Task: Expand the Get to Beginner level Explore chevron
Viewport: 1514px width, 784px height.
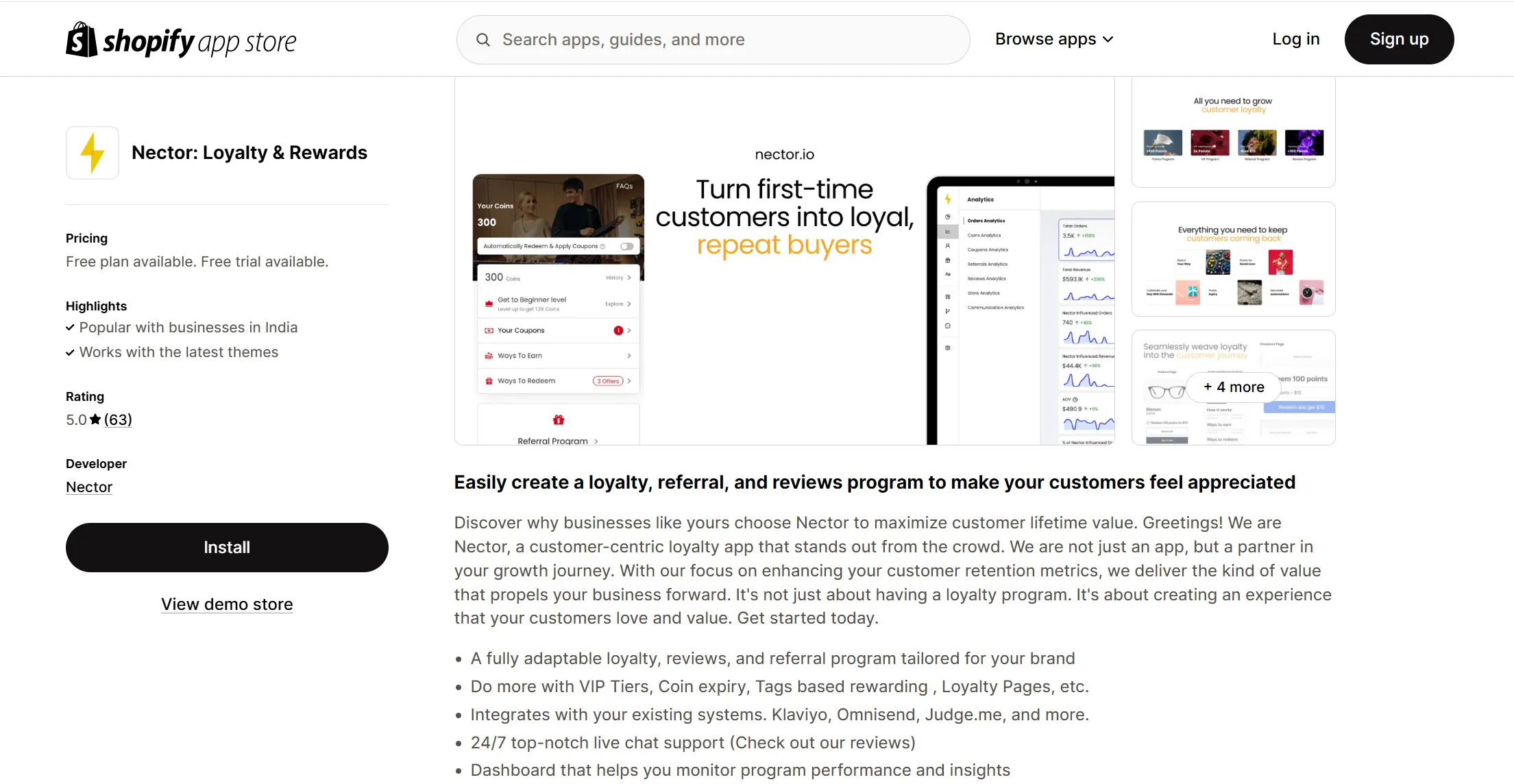Action: 629,304
